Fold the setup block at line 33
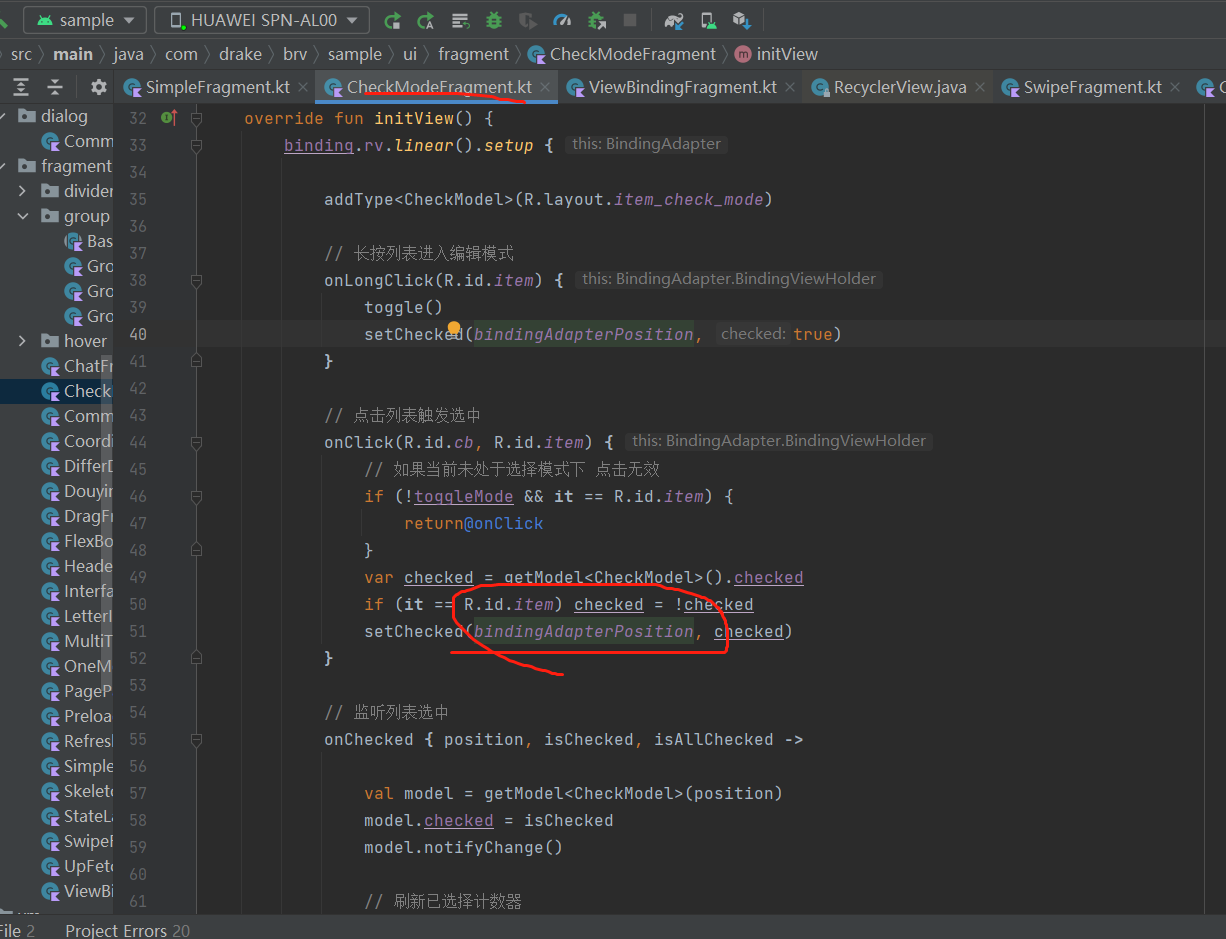Viewport: 1226px width, 939px height. coord(197,145)
